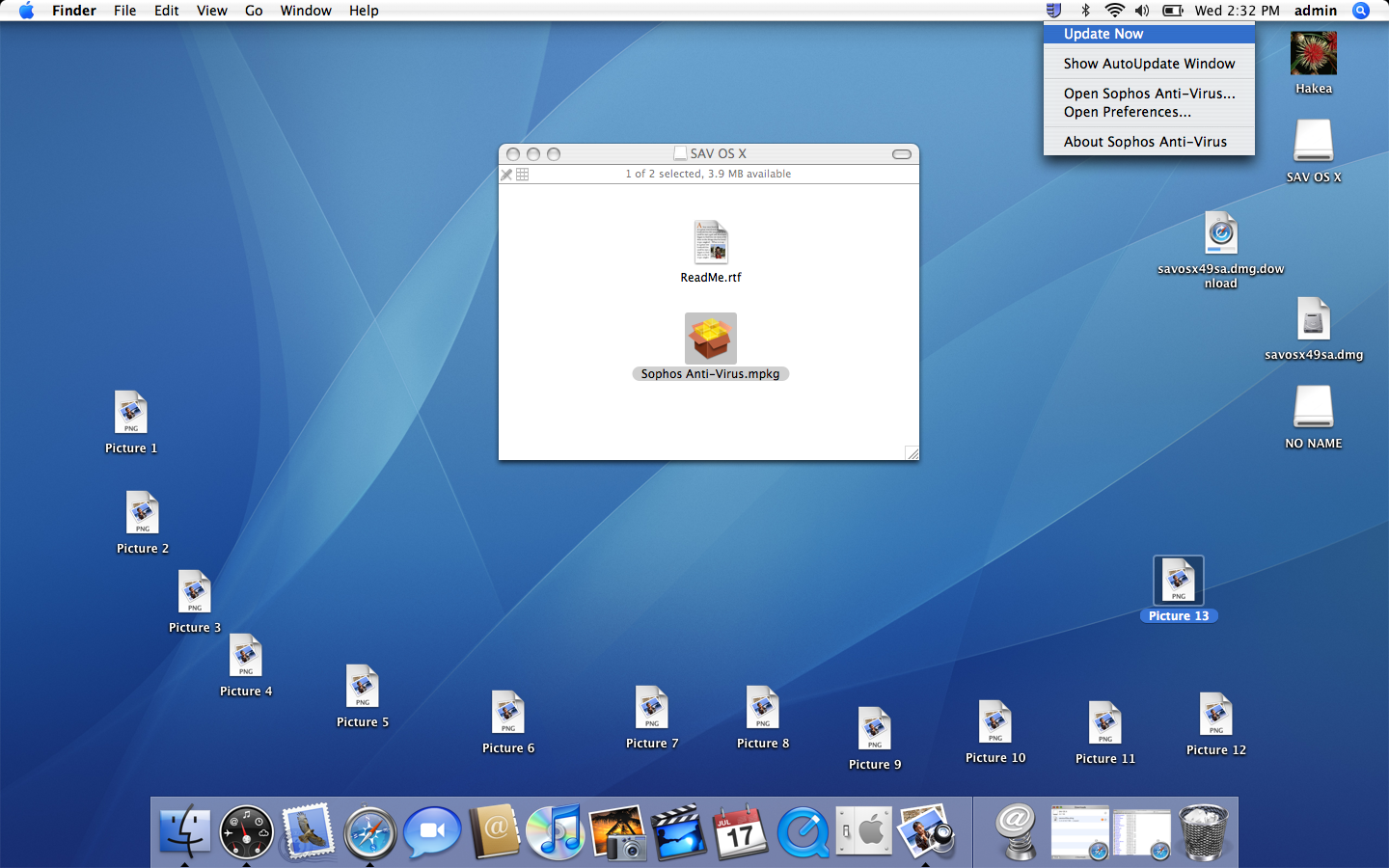Image resolution: width=1389 pixels, height=868 pixels.
Task: Select Picture 3 PNG file
Action: click(195, 592)
